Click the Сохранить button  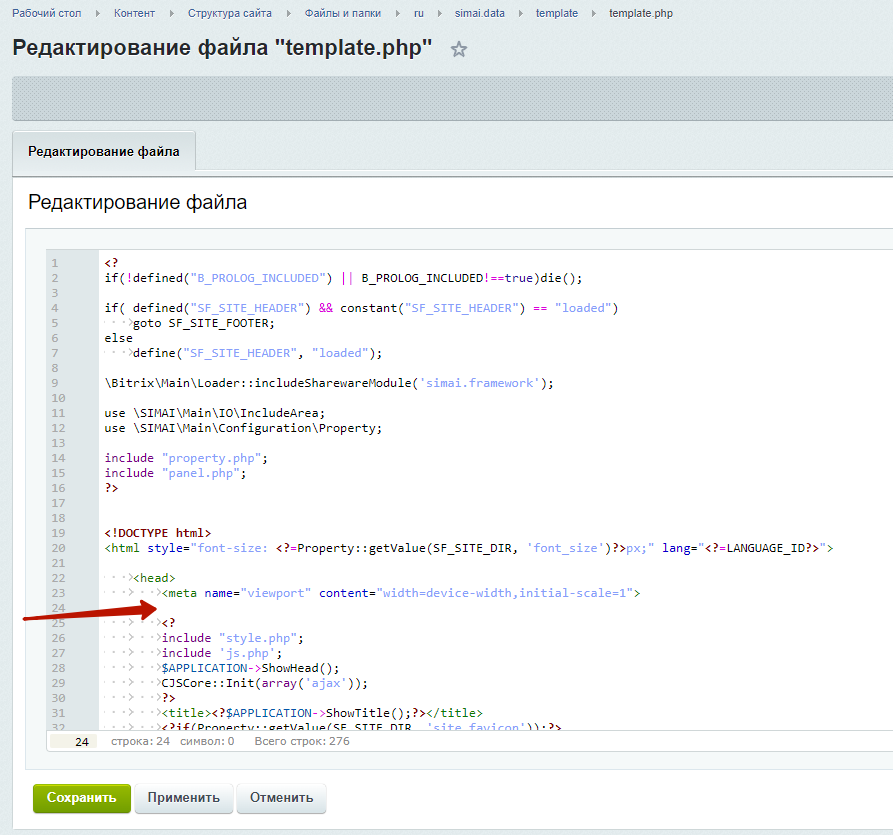pos(82,798)
